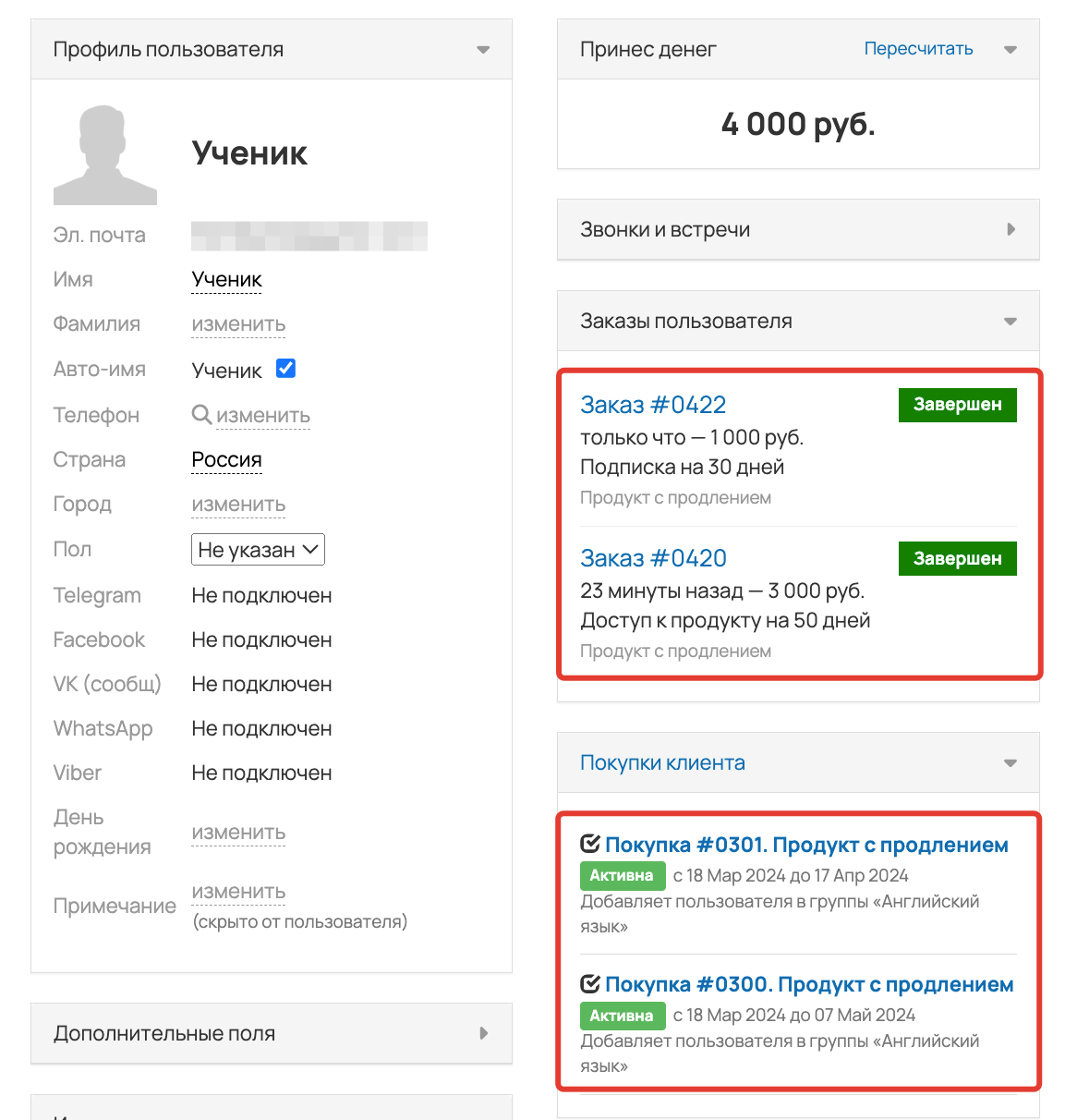Collapse the Профиль пользователя panel arrow
Image resolution: width=1077 pixels, height=1120 pixels.
pyautogui.click(x=483, y=50)
